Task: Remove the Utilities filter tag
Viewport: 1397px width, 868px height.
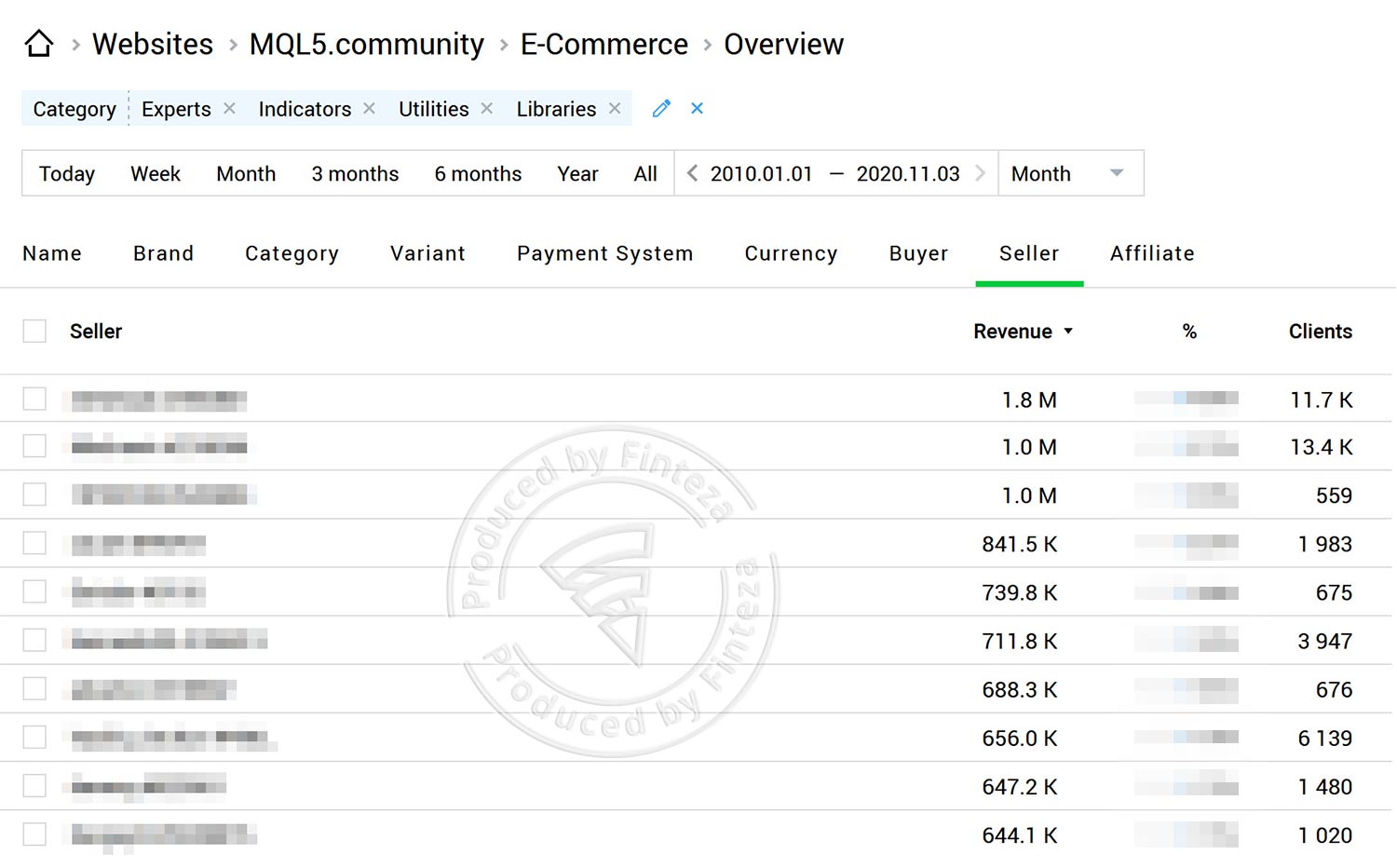Action: click(486, 109)
